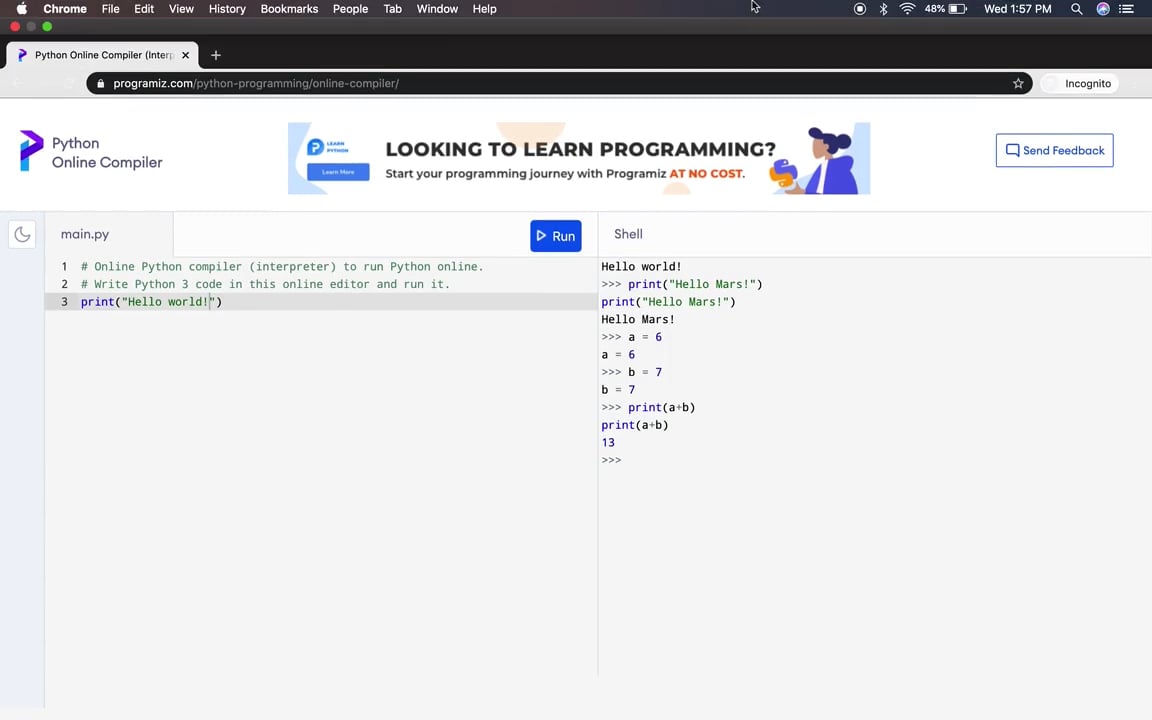Toggle dark mode moon icon
The width and height of the screenshot is (1152, 720).
pyautogui.click(x=22, y=234)
